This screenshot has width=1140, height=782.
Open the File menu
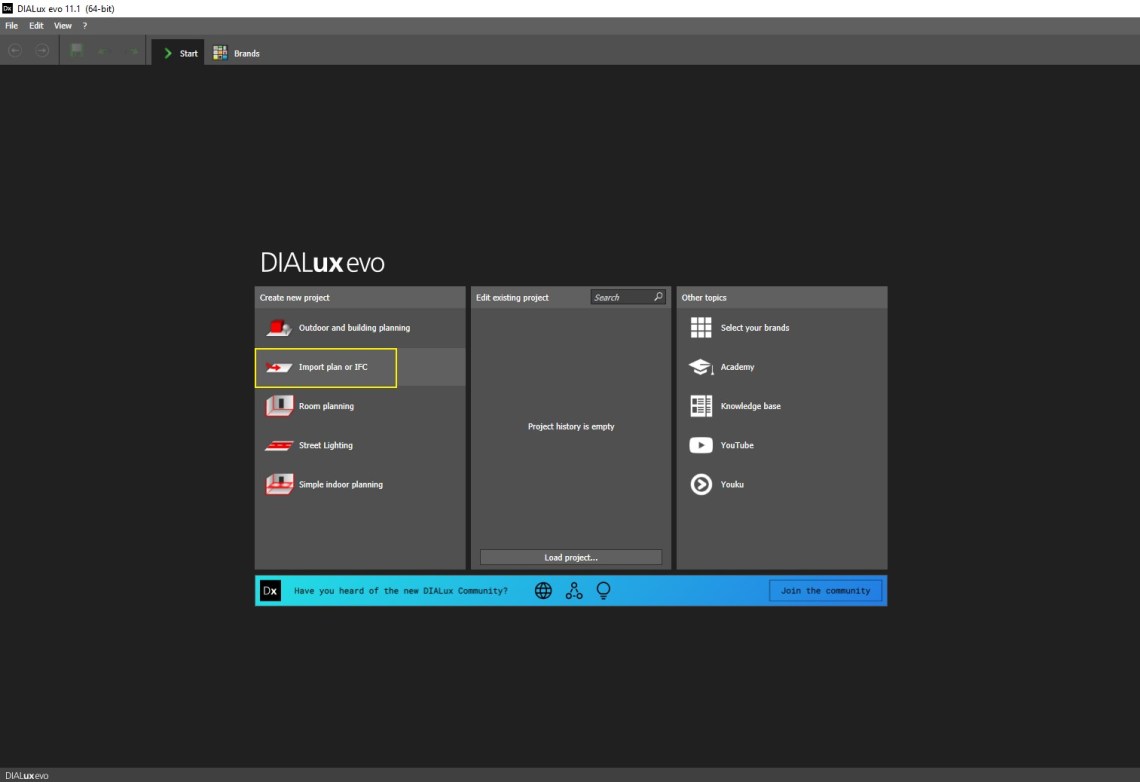point(12,26)
